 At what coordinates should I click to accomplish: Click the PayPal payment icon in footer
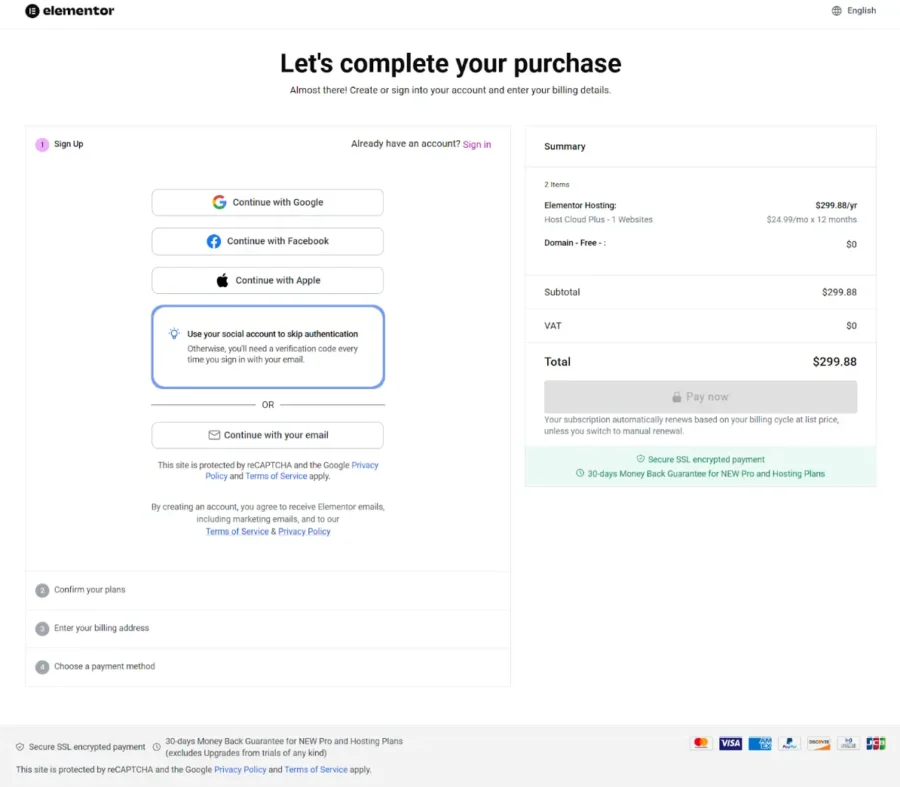[789, 743]
